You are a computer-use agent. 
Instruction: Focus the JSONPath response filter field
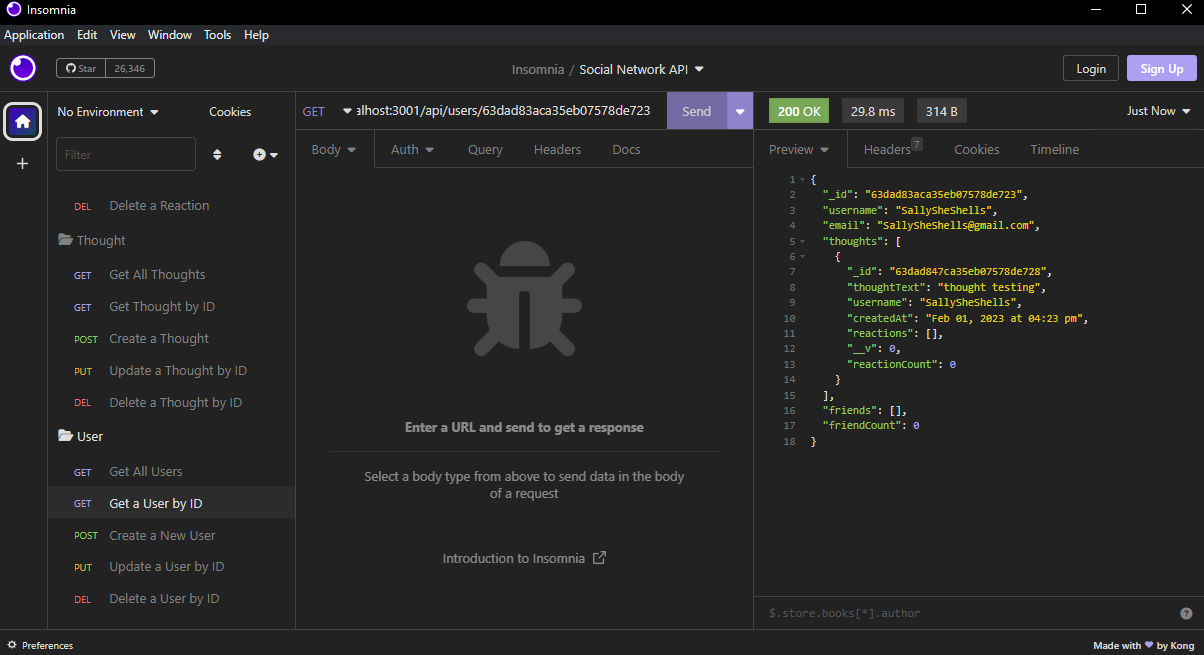(966, 613)
